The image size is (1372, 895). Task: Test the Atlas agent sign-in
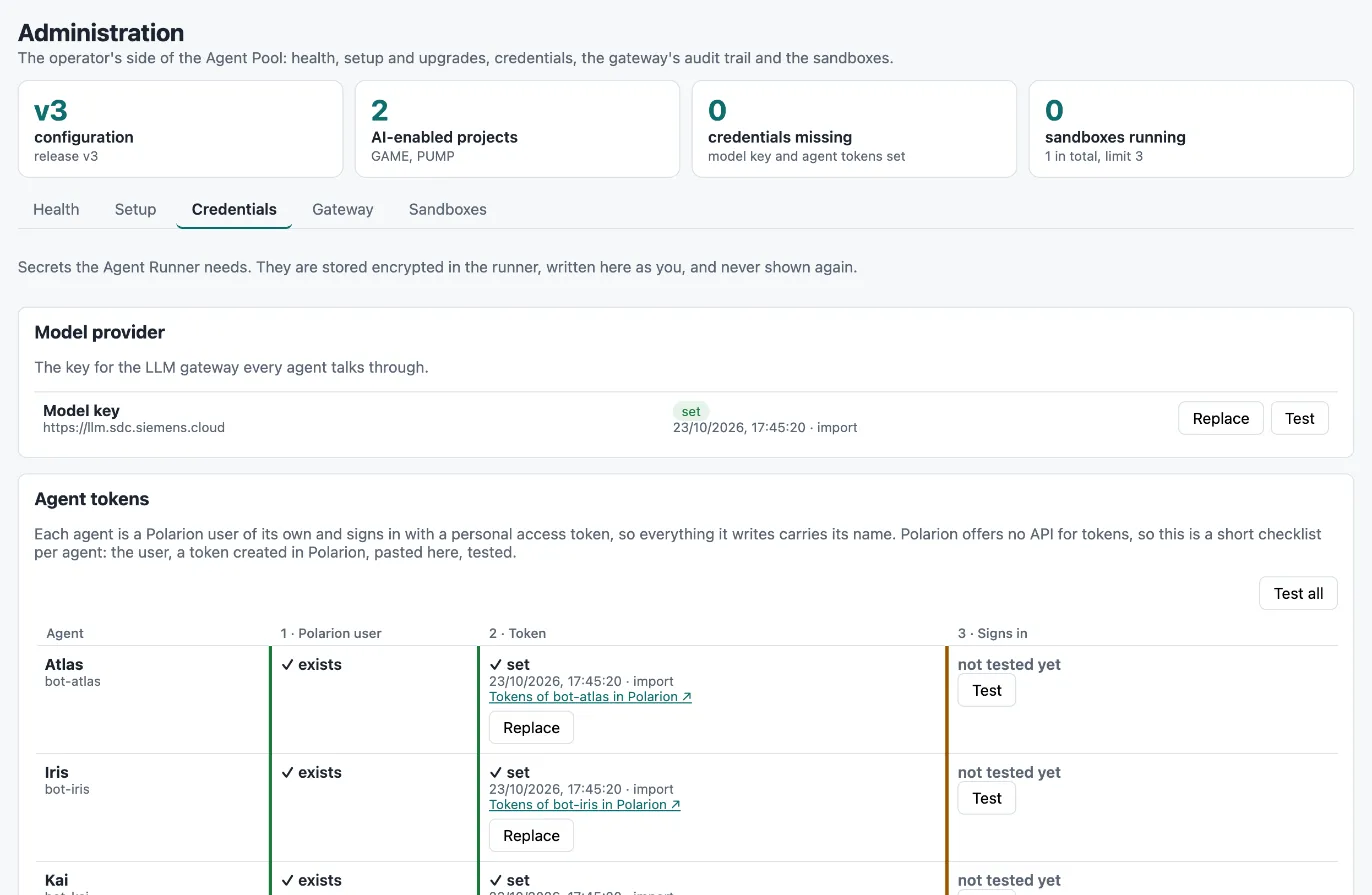point(987,690)
